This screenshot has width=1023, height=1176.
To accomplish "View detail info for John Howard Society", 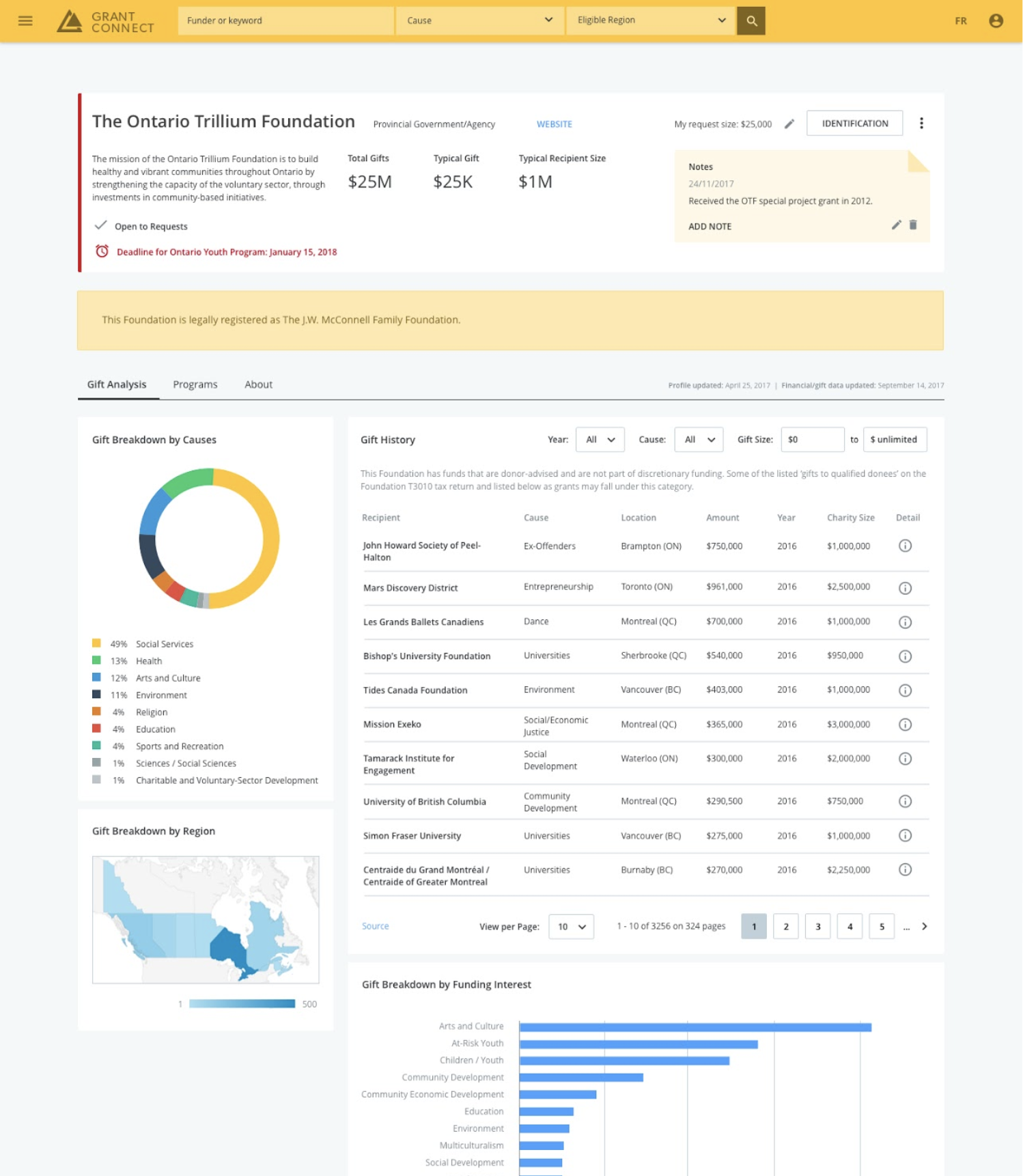I will coord(905,546).
